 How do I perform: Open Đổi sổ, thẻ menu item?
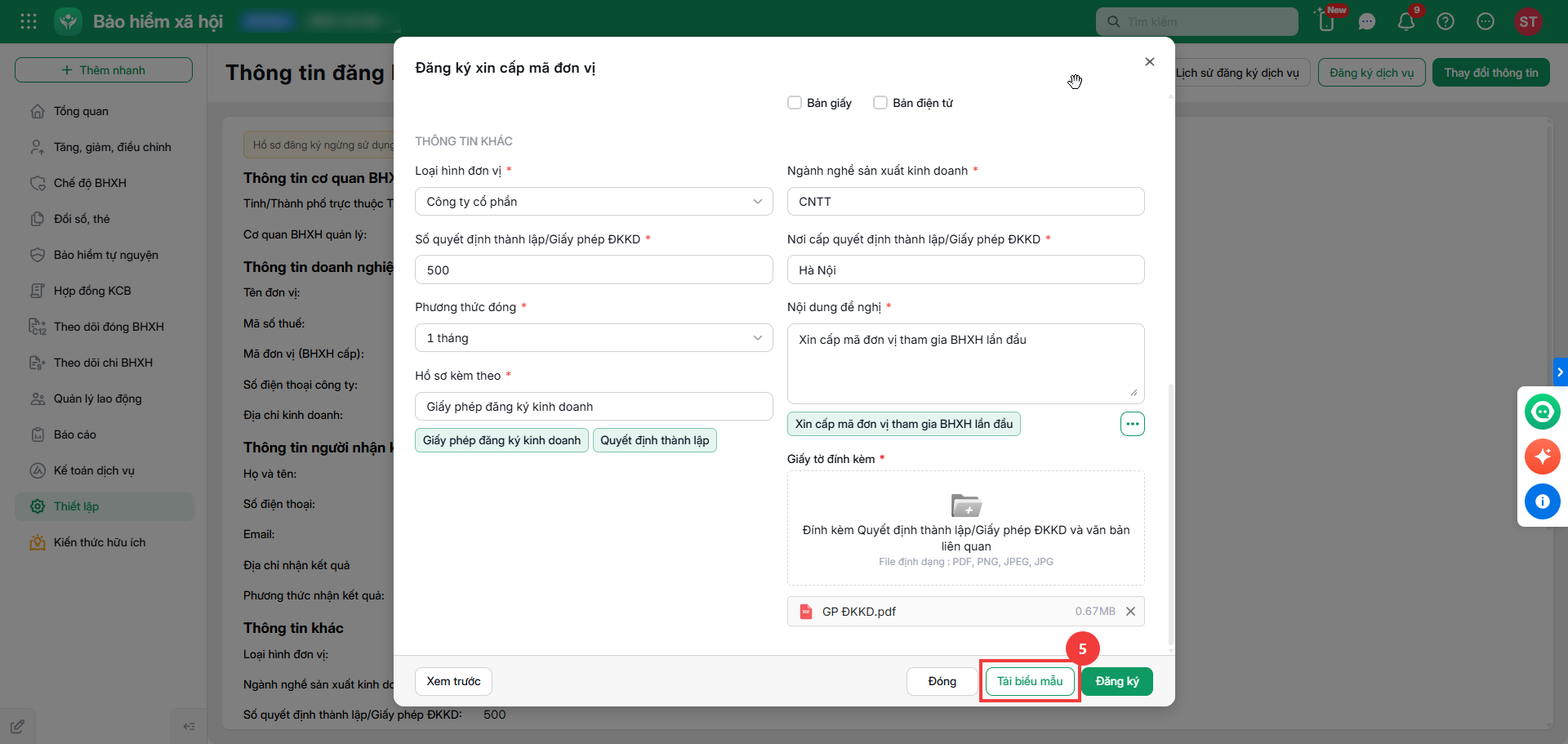pyautogui.click(x=105, y=219)
